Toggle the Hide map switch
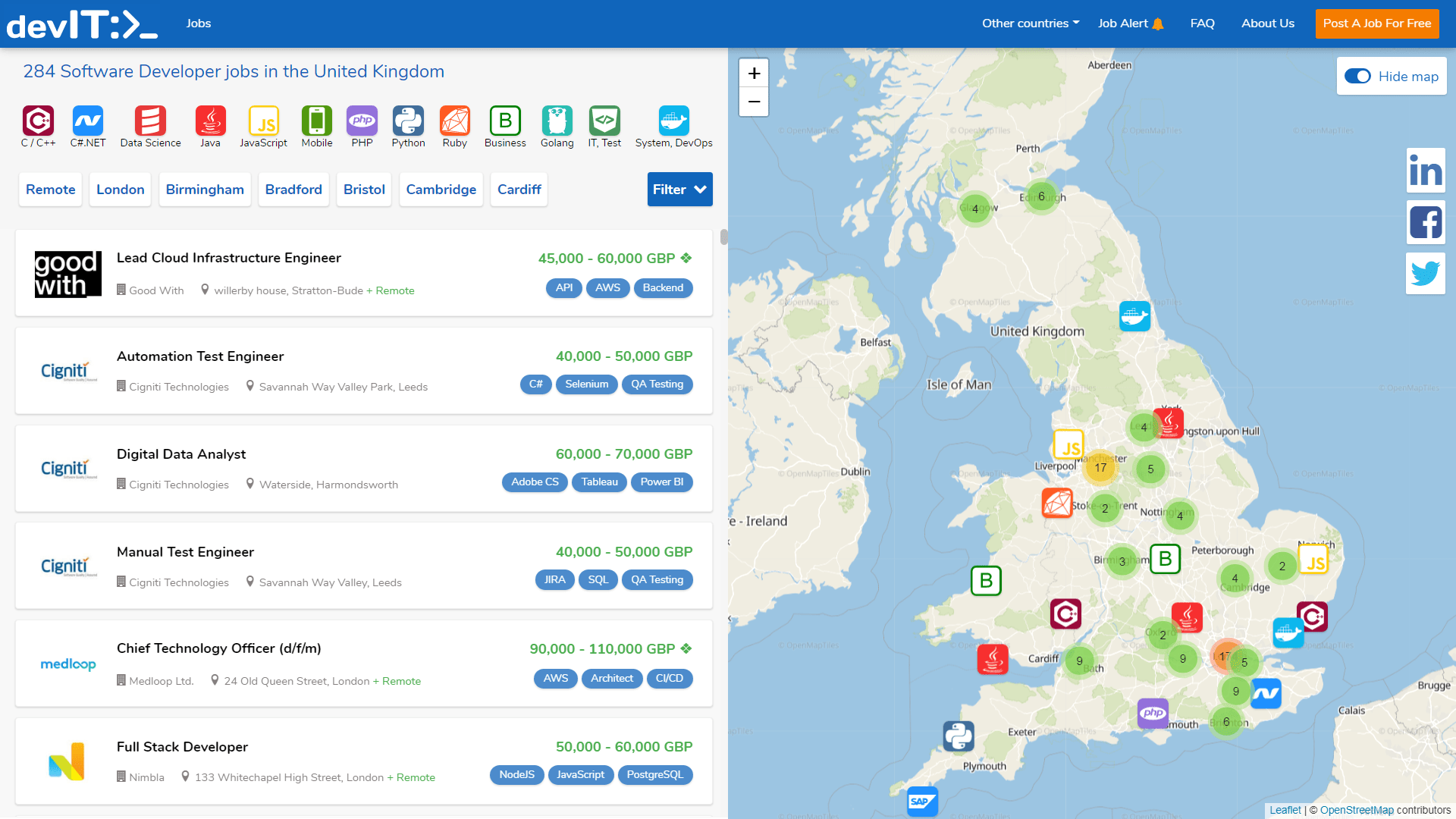1456x819 pixels. click(1357, 77)
